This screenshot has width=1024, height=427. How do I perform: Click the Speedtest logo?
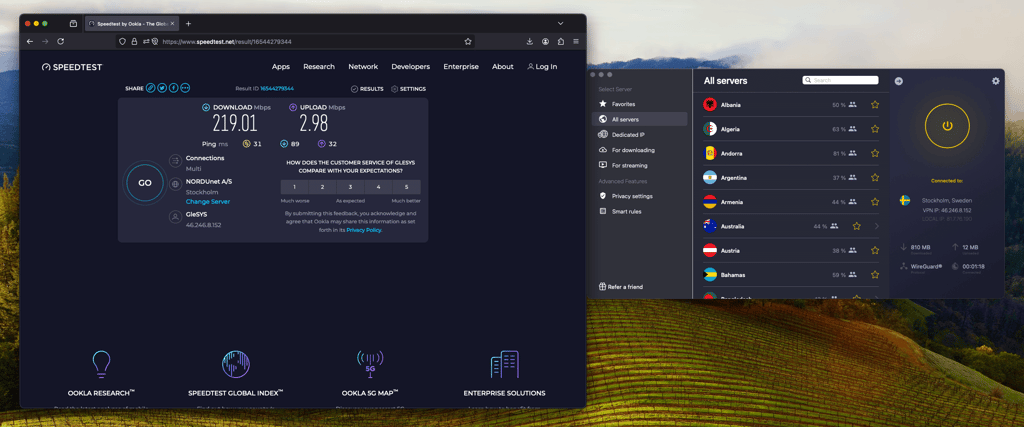[x=72, y=67]
